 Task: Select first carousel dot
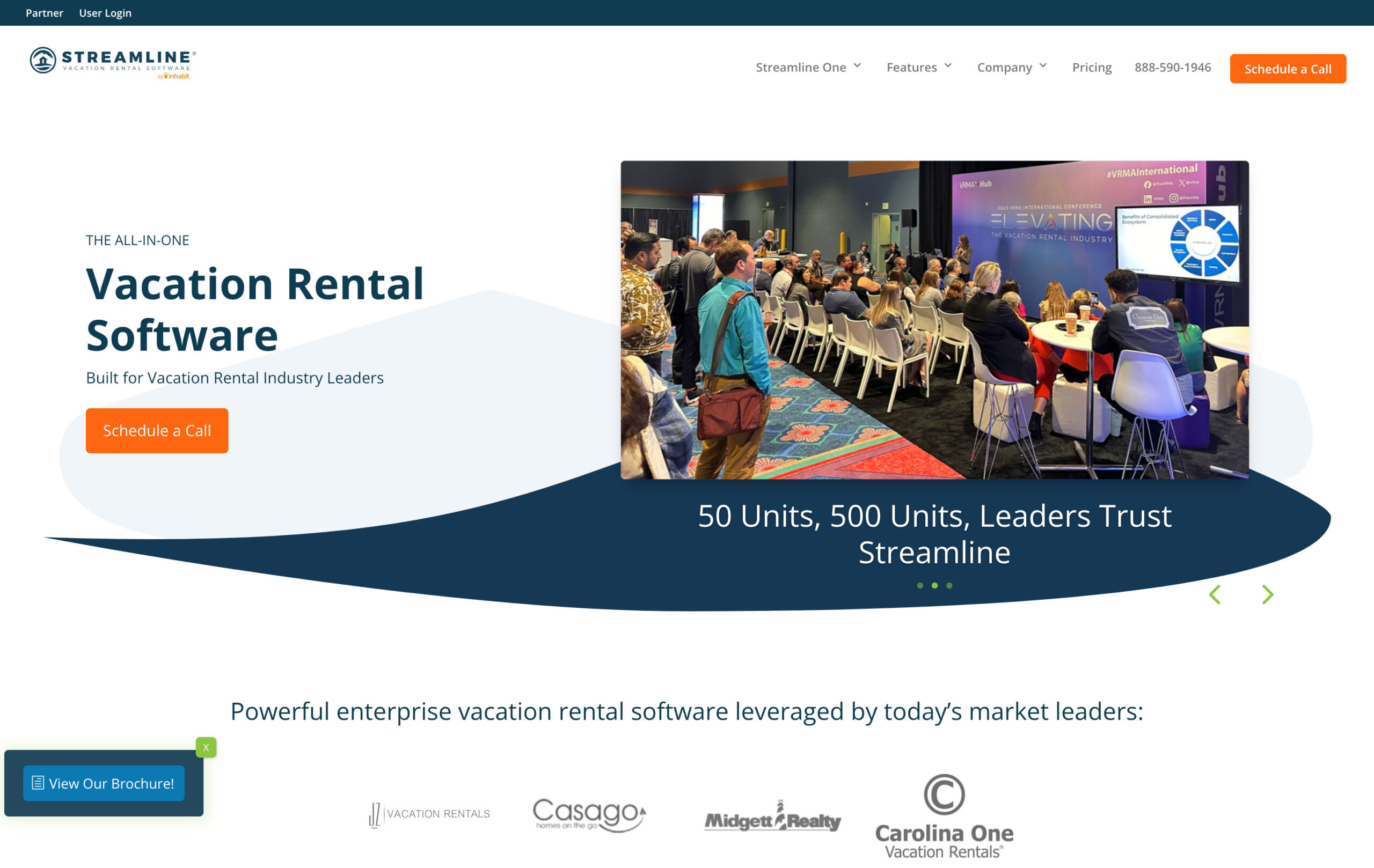pyautogui.click(x=920, y=585)
